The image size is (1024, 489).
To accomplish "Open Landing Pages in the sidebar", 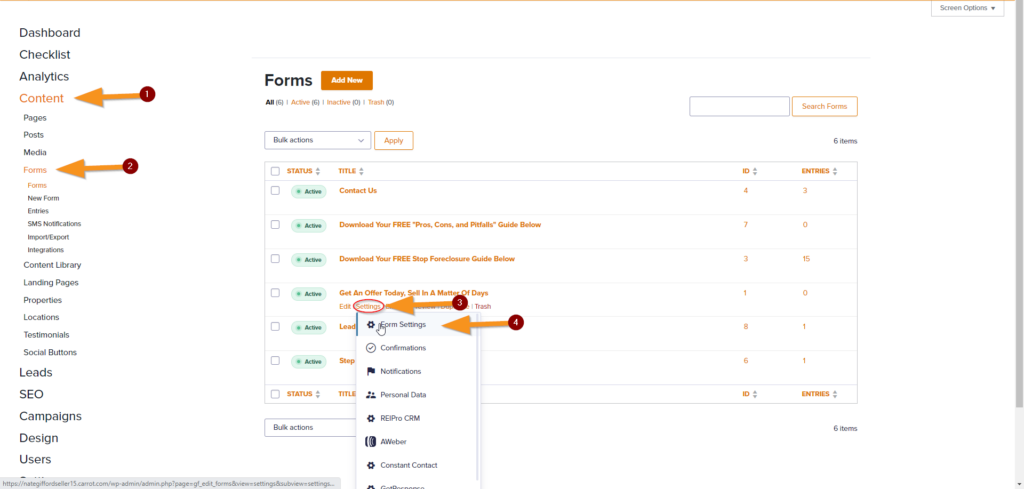I will [51, 282].
